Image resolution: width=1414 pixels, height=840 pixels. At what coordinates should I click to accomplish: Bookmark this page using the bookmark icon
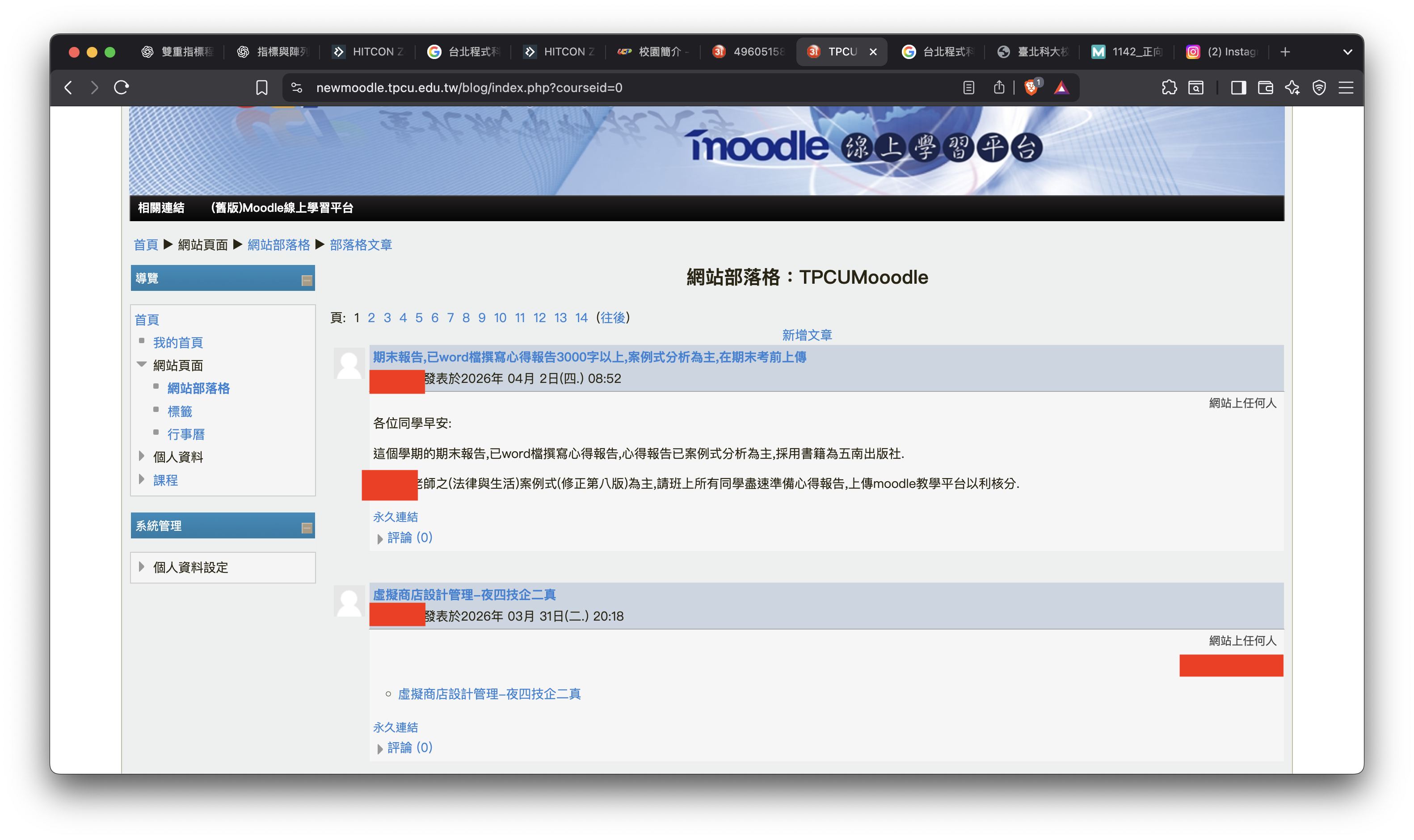261,88
